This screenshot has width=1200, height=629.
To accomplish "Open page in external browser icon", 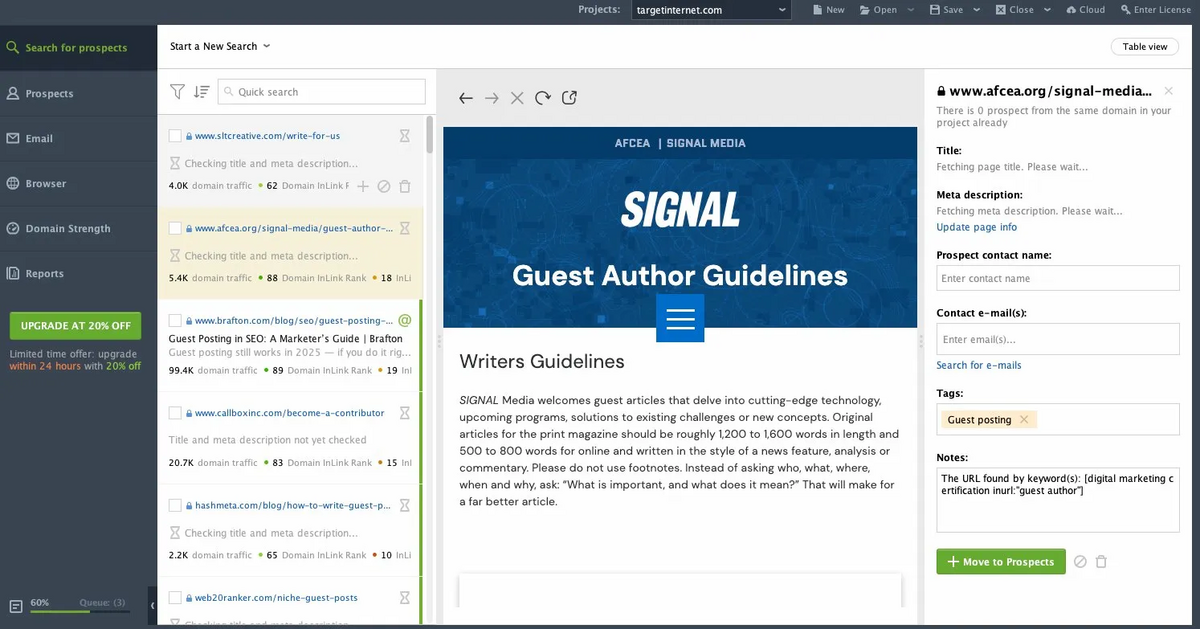I will [x=569, y=98].
